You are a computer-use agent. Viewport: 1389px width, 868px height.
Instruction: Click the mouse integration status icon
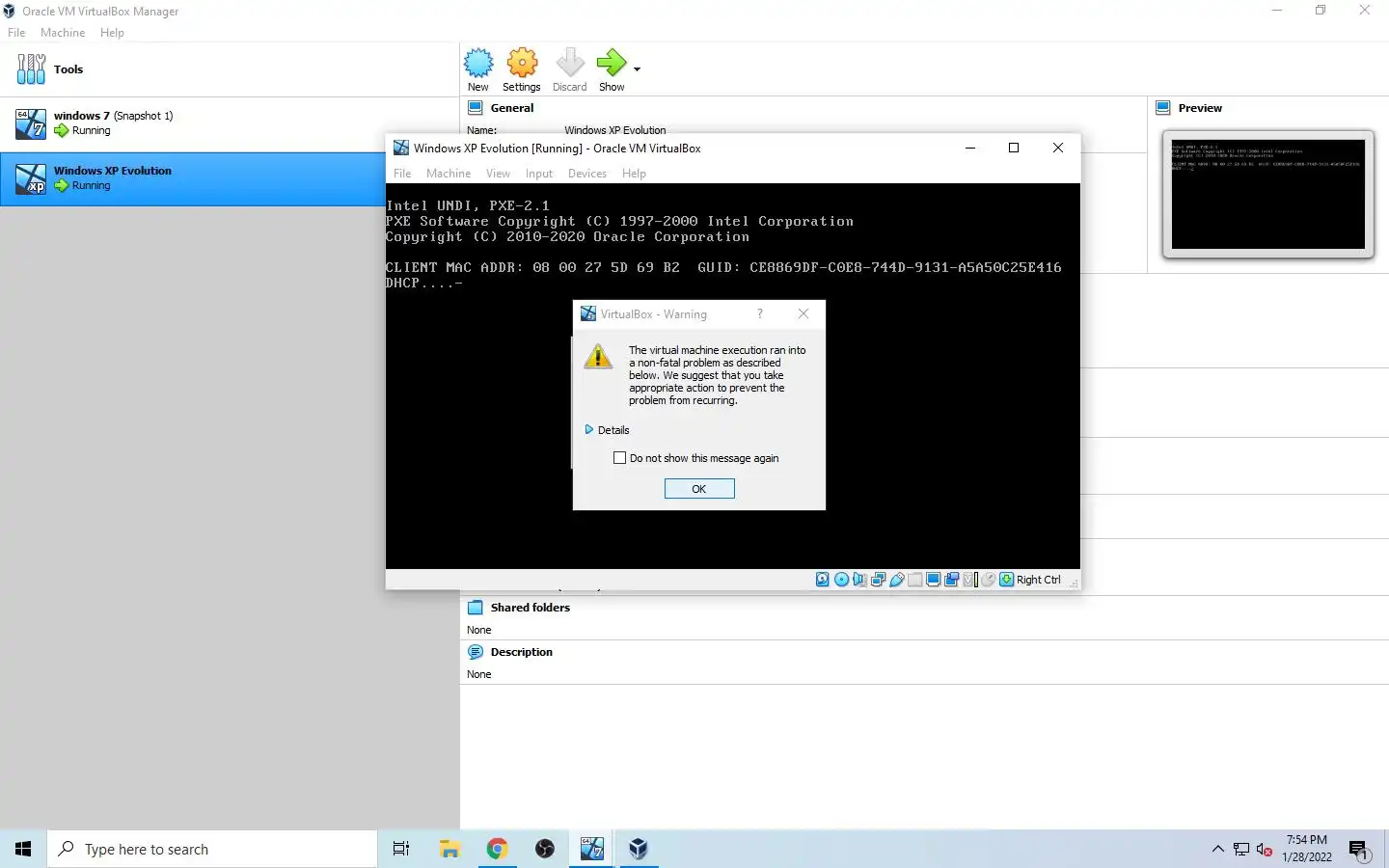(x=989, y=580)
